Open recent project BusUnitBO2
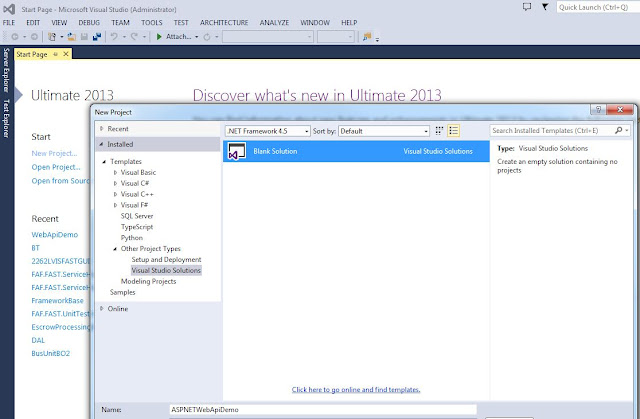 (x=51, y=353)
